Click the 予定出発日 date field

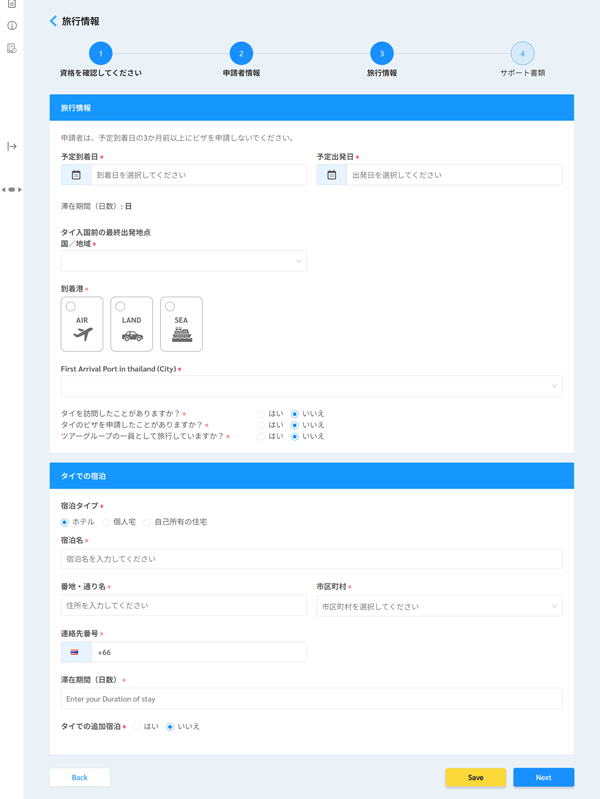coord(439,175)
